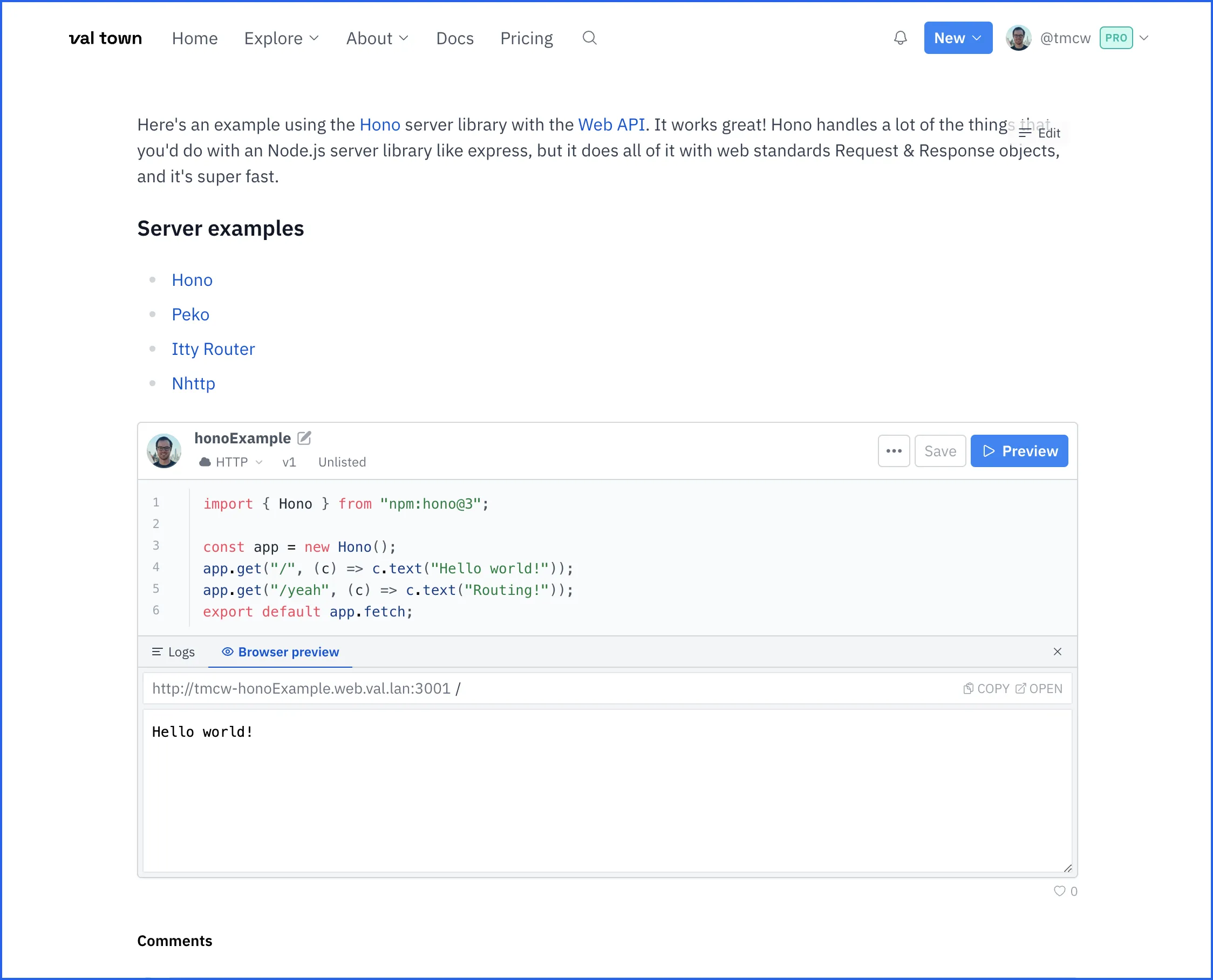Open the HTTP val type dropdown
The height and width of the screenshot is (980, 1213).
[231, 462]
